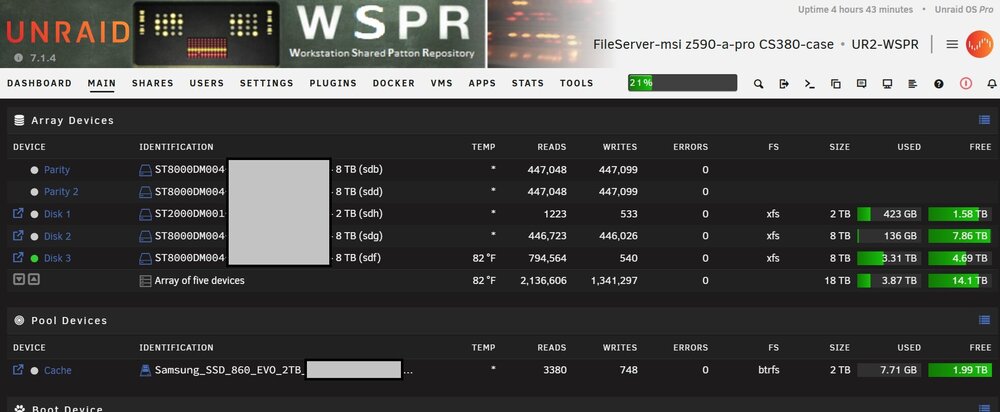
Task: Click the drive icon in the Disk 1 (sdh) row
Action: pos(145,214)
